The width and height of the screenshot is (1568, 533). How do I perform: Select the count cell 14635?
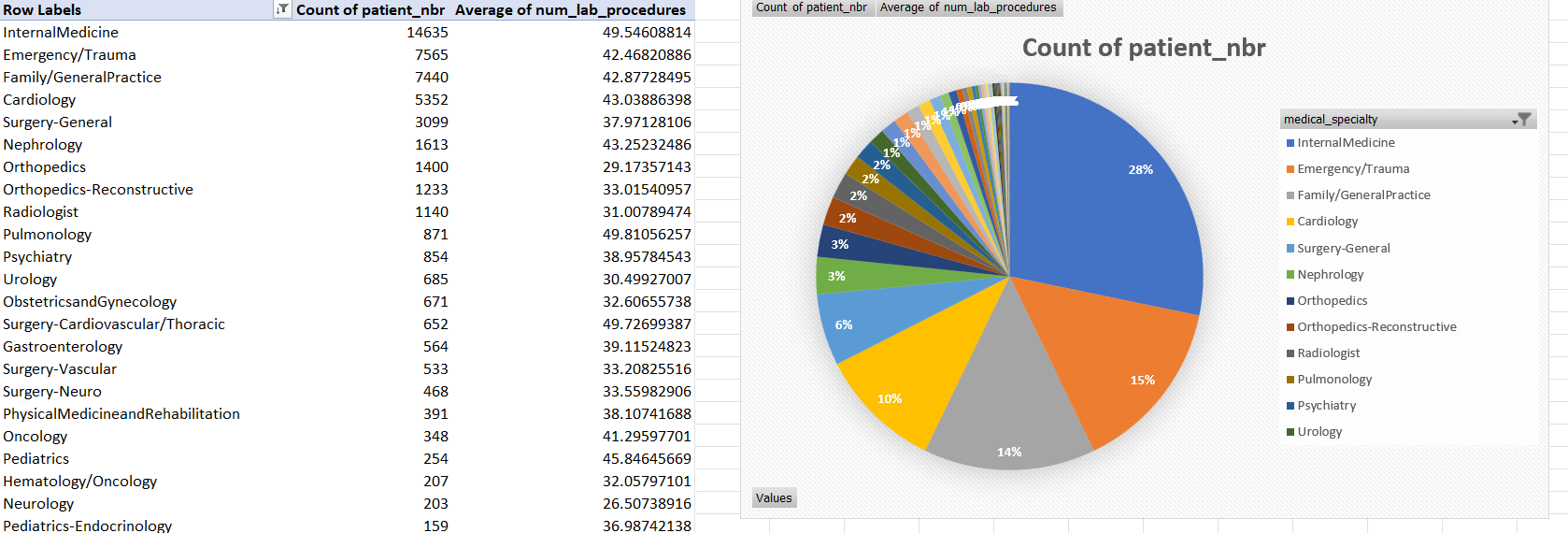pyautogui.click(x=371, y=32)
